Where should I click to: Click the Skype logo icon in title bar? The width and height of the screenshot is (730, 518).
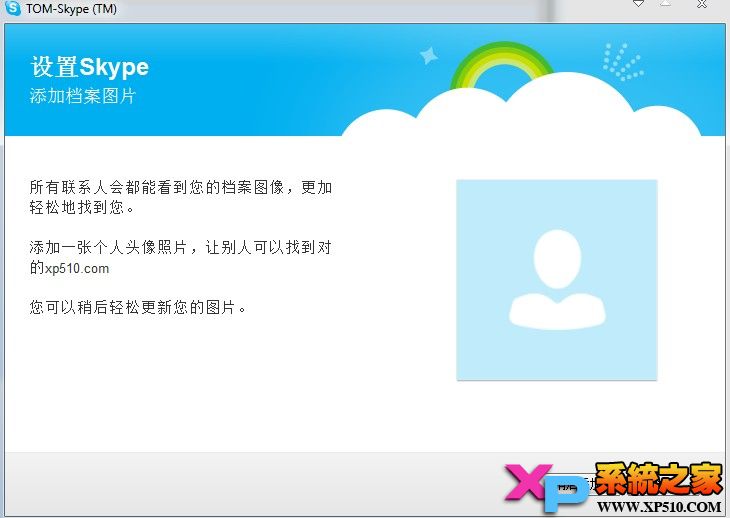coord(13,7)
